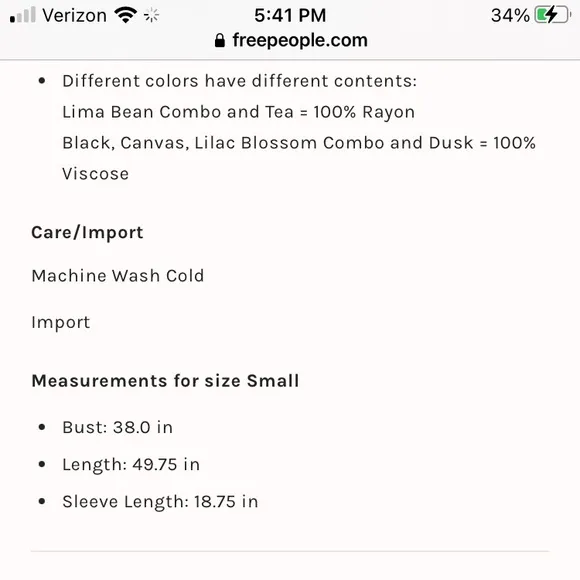Screen dimensions: 580x580
Task: Tap the freepeople.com address bar
Action: click(x=291, y=40)
